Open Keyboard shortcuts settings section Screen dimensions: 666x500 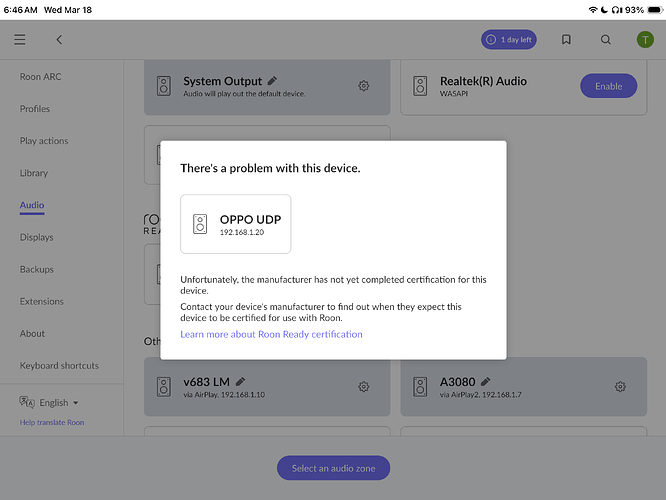[x=59, y=366]
